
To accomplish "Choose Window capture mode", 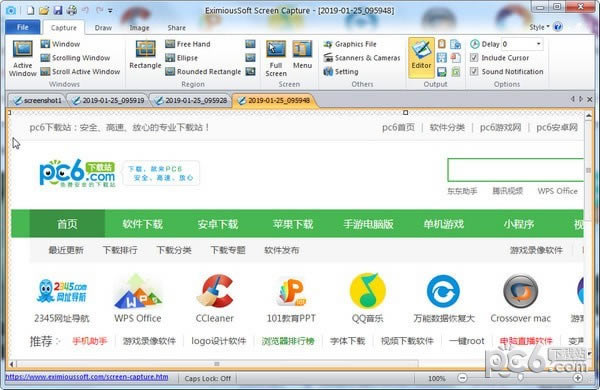I will 60,44.
